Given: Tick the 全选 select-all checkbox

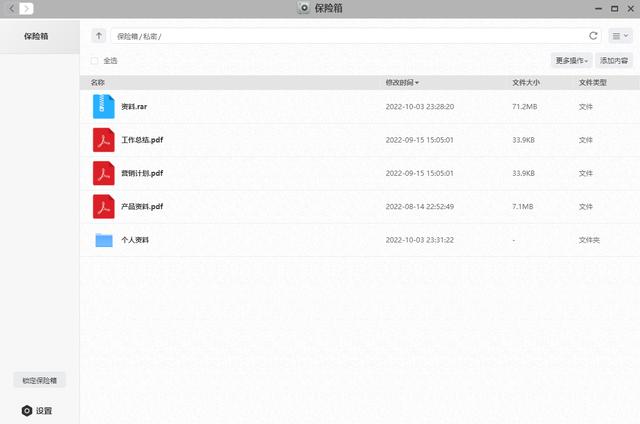Looking at the screenshot, I should pos(95,61).
